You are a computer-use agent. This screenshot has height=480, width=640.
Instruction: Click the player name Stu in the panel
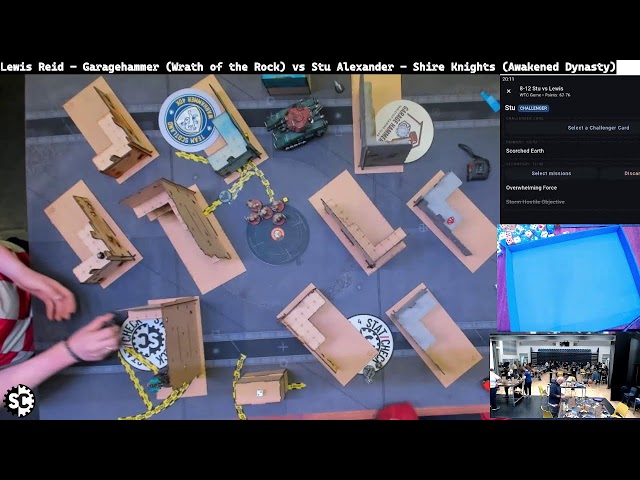[510, 108]
